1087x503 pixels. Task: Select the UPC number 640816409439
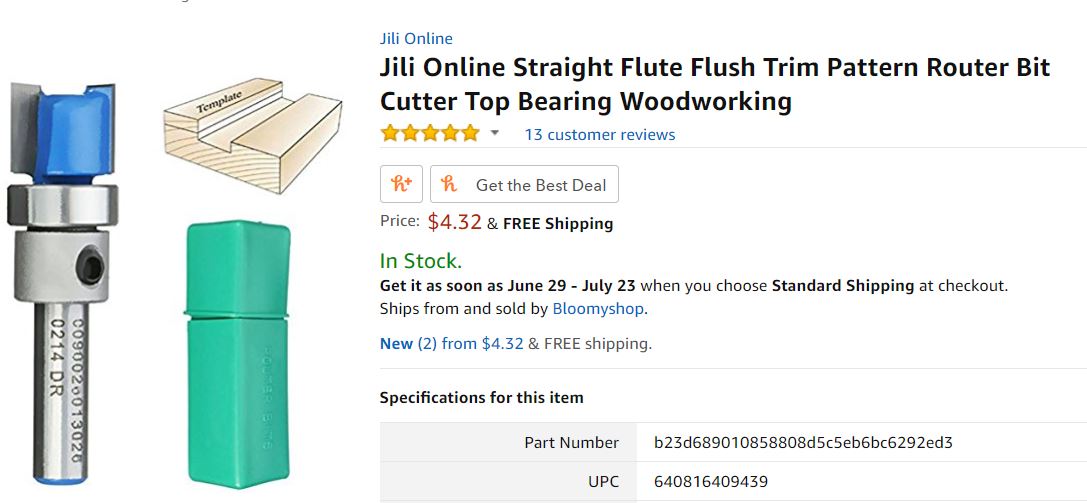(x=711, y=482)
